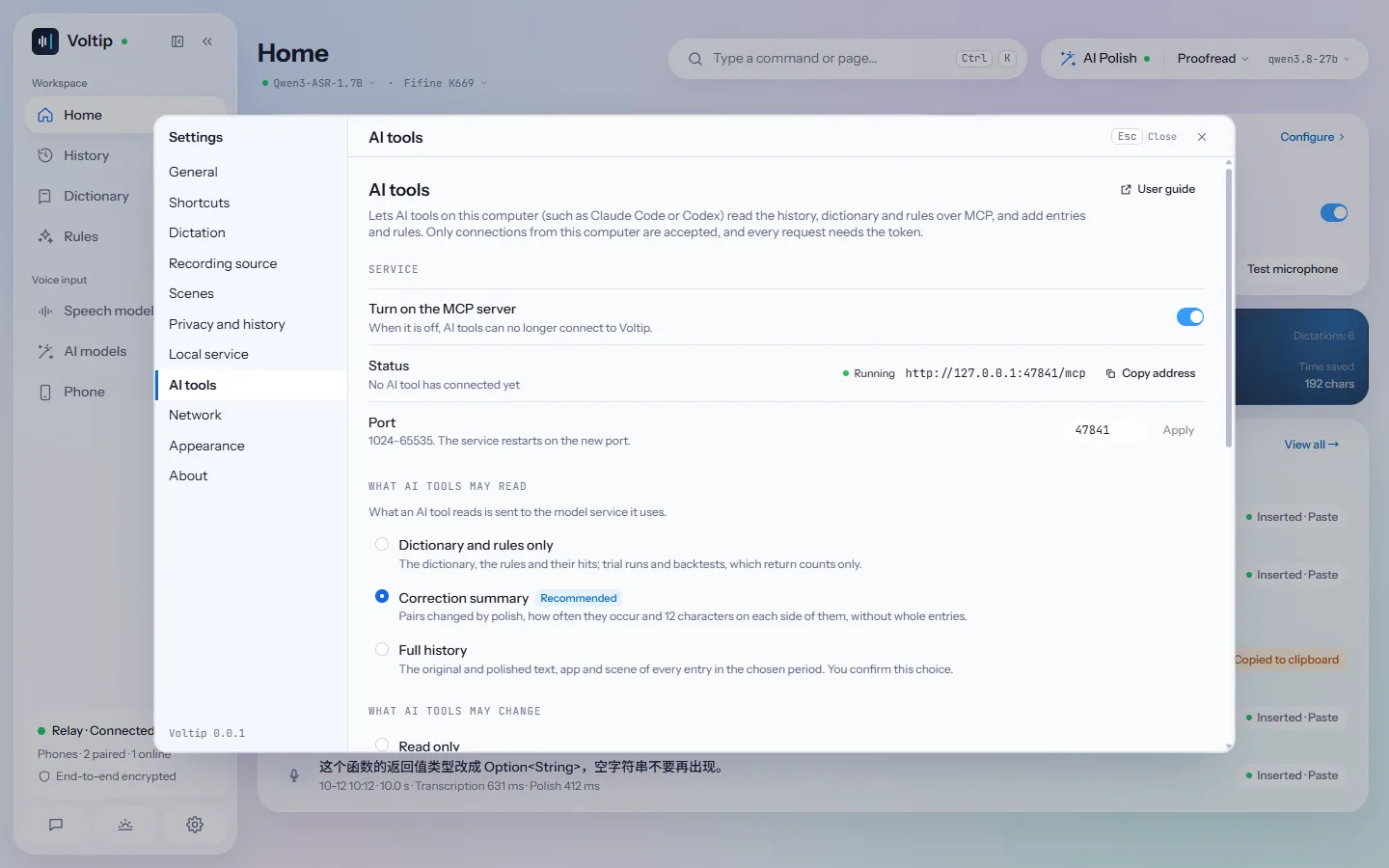
Task: Open AI models in the sidebar
Action: click(92, 351)
